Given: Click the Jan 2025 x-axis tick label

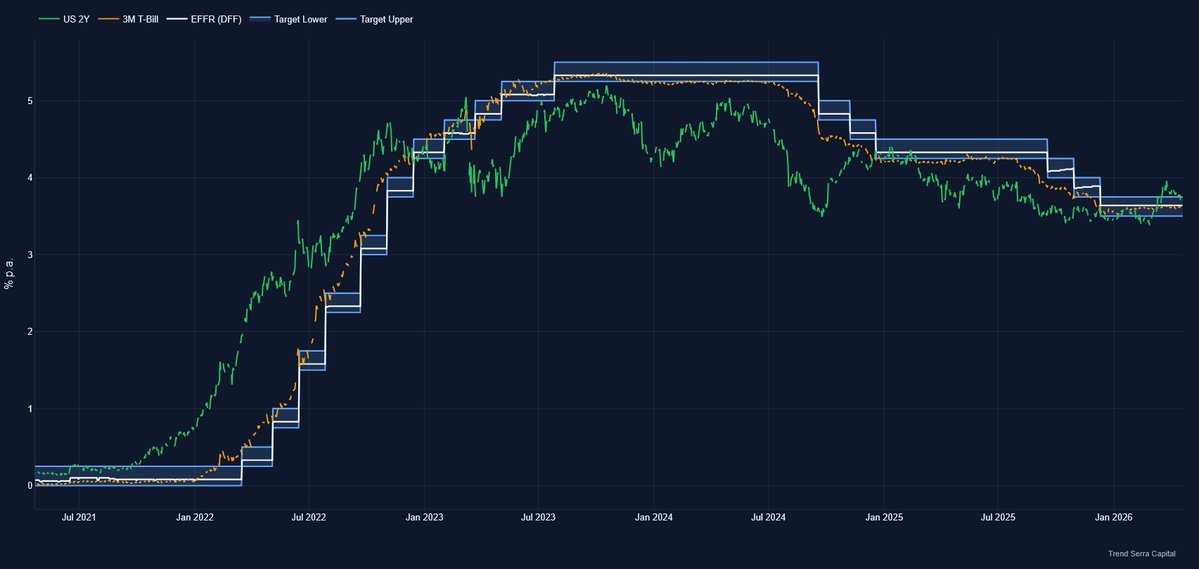Looking at the screenshot, I should tap(884, 518).
